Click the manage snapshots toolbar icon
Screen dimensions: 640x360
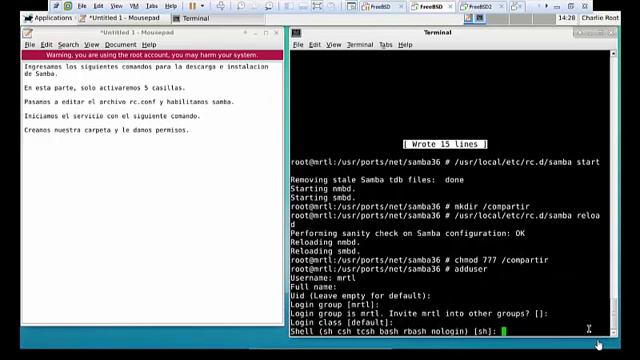click(269, 6)
